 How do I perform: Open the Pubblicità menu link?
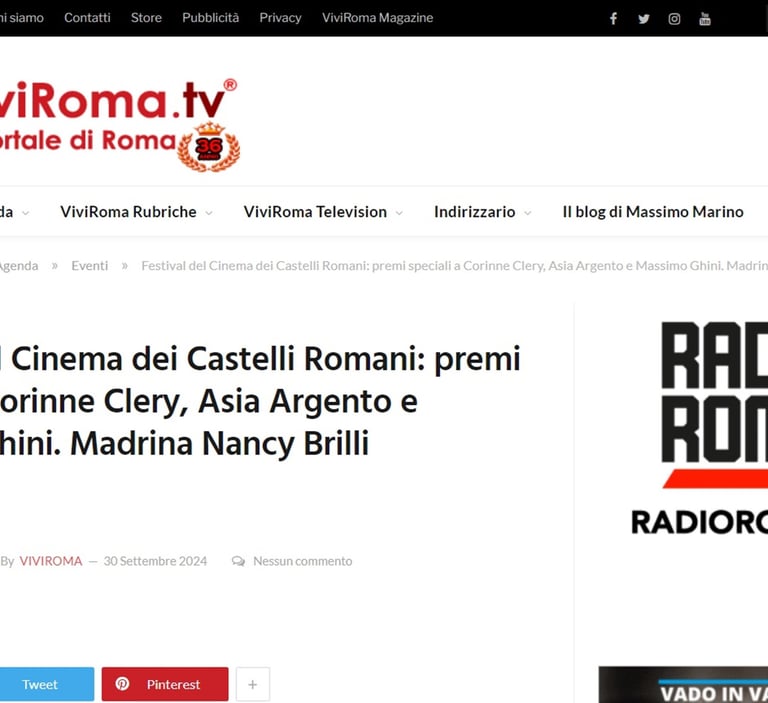click(211, 18)
